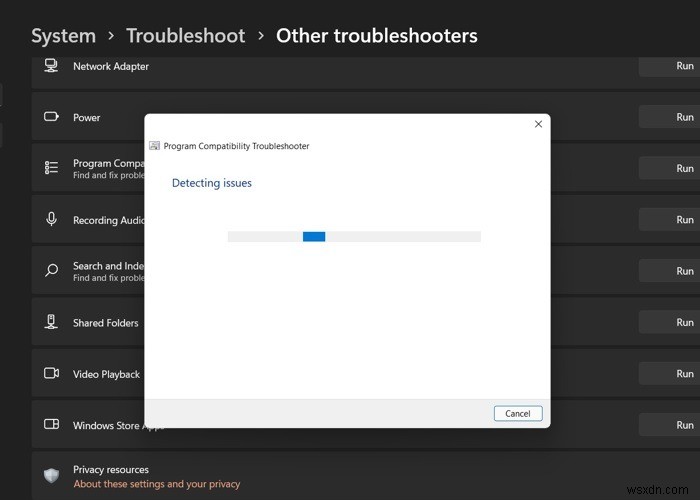Click the Shared Folders icon

tap(51, 322)
